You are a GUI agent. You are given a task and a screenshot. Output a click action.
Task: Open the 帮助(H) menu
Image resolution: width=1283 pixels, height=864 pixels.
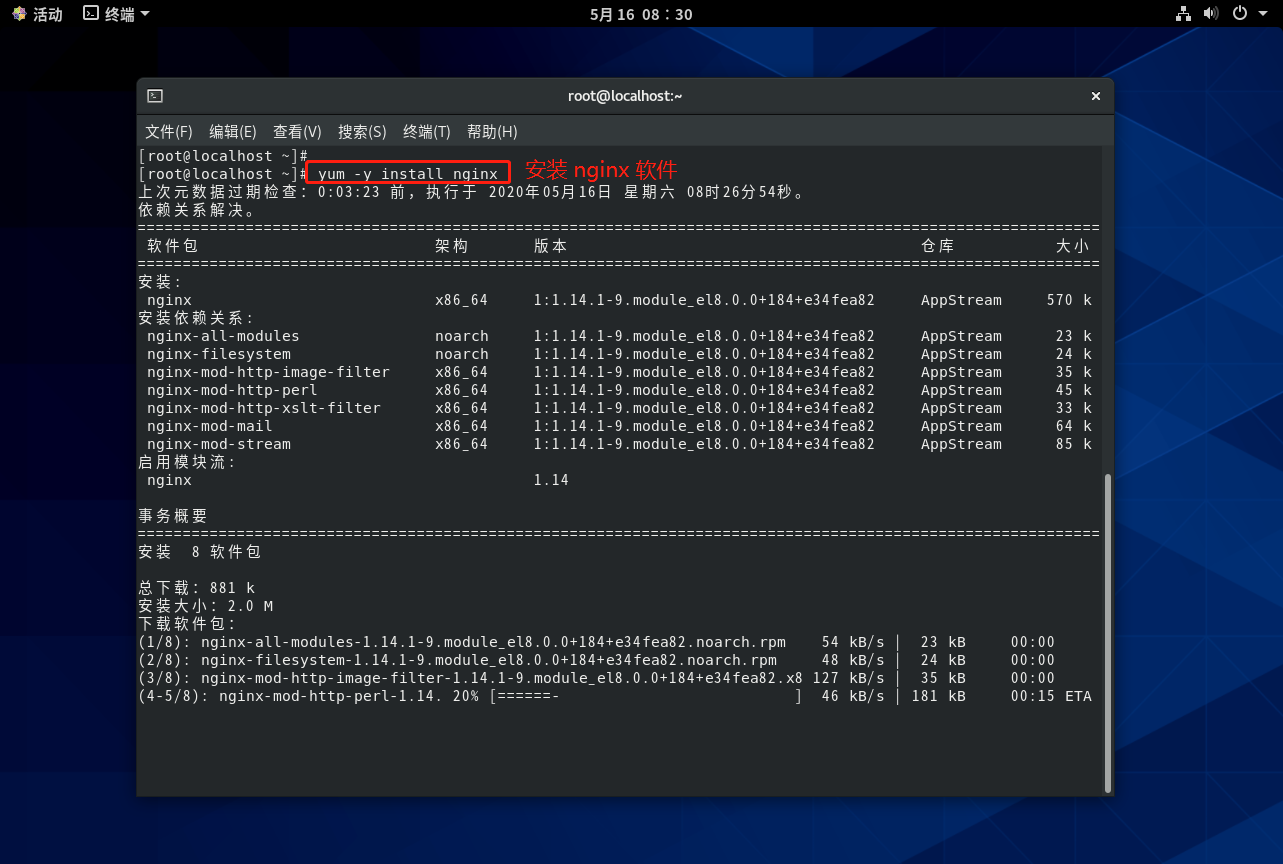(x=492, y=132)
